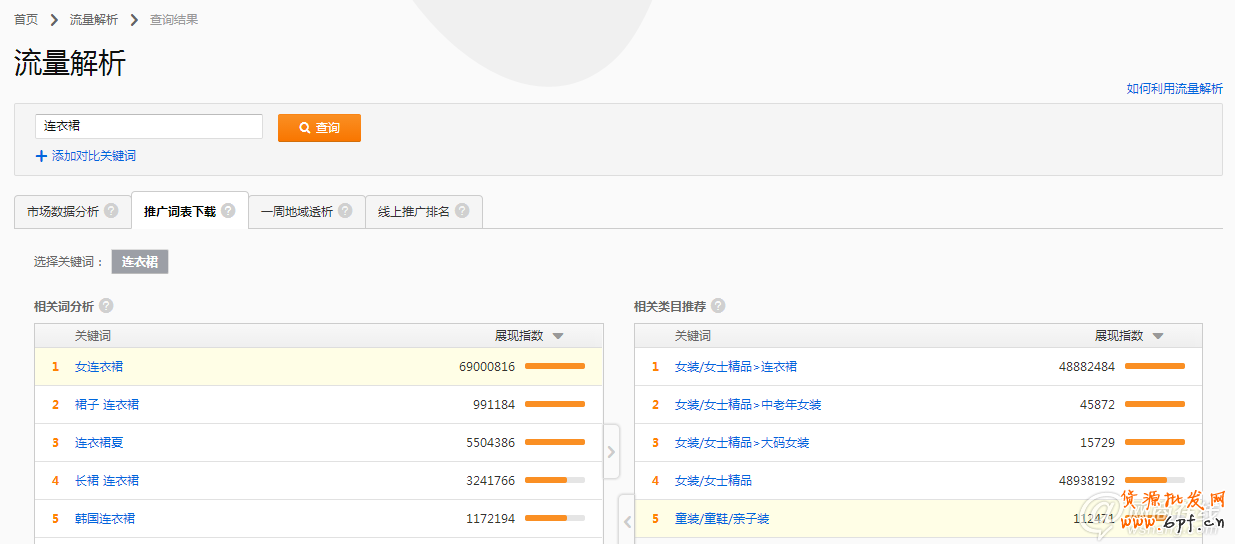Click 女连衣裙 keyword link in first row
1235x544 pixels.
click(99, 367)
